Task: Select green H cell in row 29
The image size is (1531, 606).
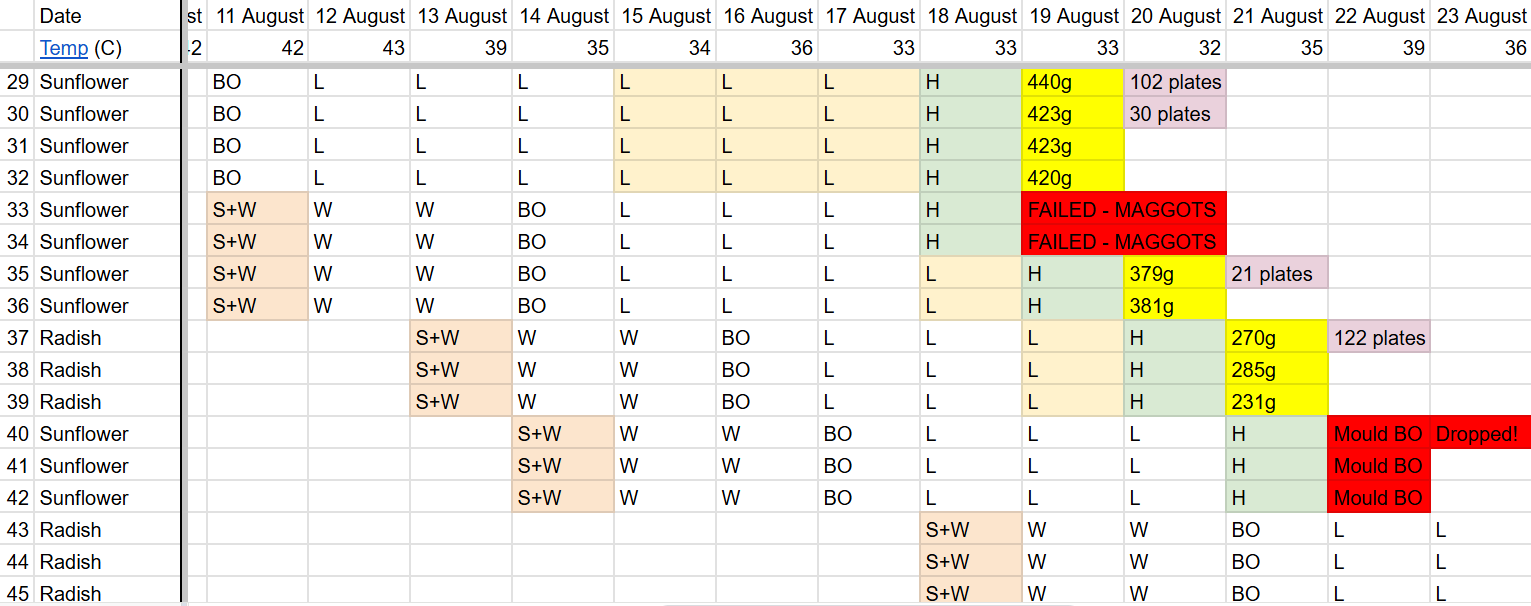Action: point(971,82)
